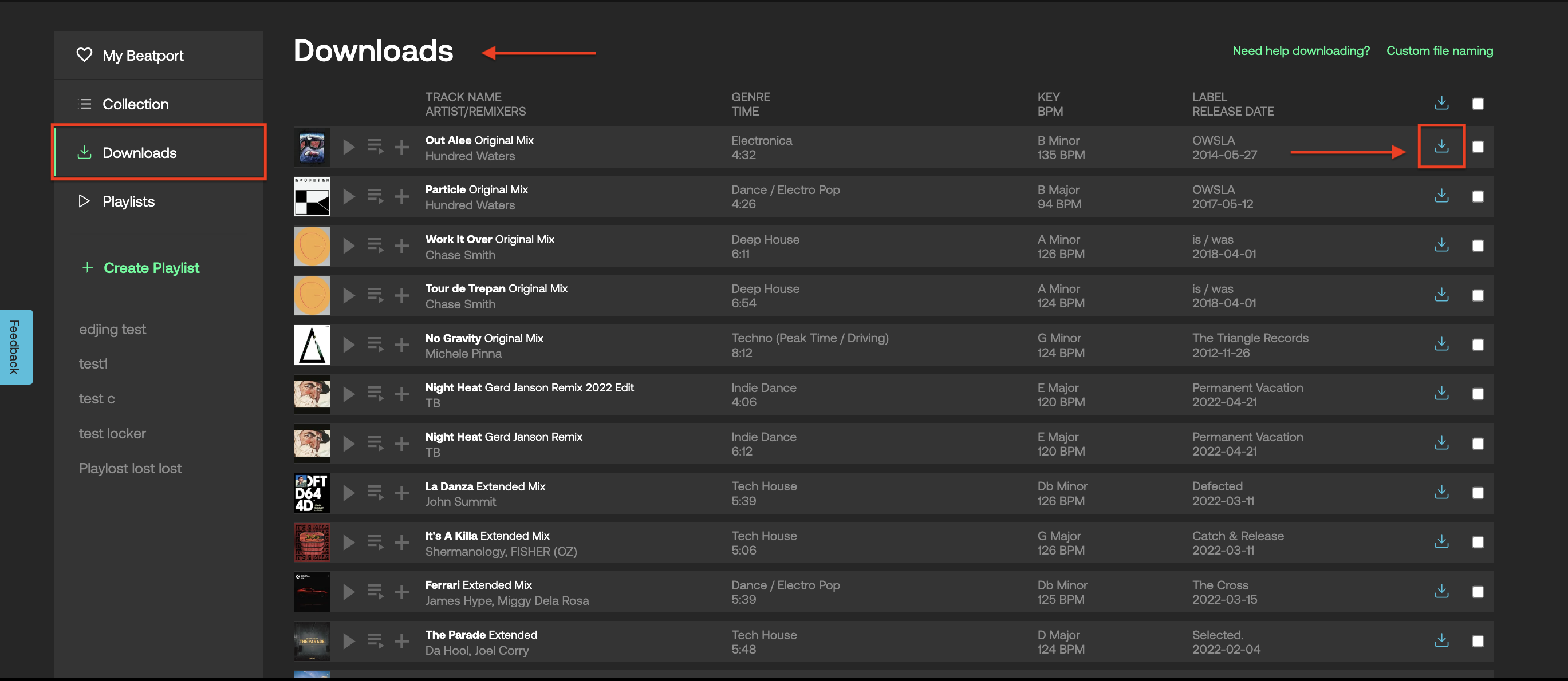Download the Out Alee track
Image resolution: width=1568 pixels, height=681 pixels.
[x=1441, y=146]
